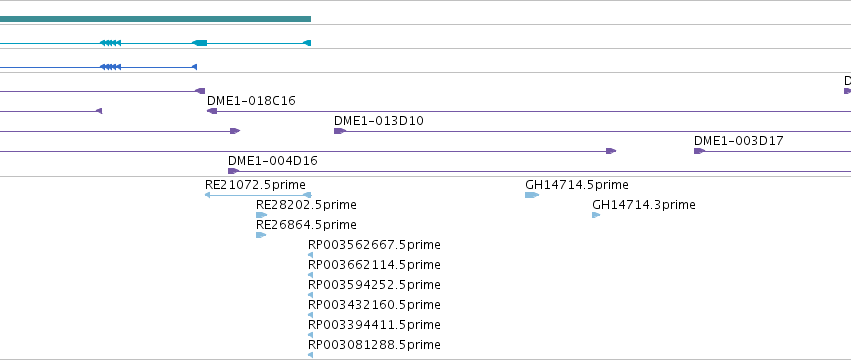The width and height of the screenshot is (851, 360).
Task: Click the thick exon block on cyan transcript
Action: (x=200, y=43)
